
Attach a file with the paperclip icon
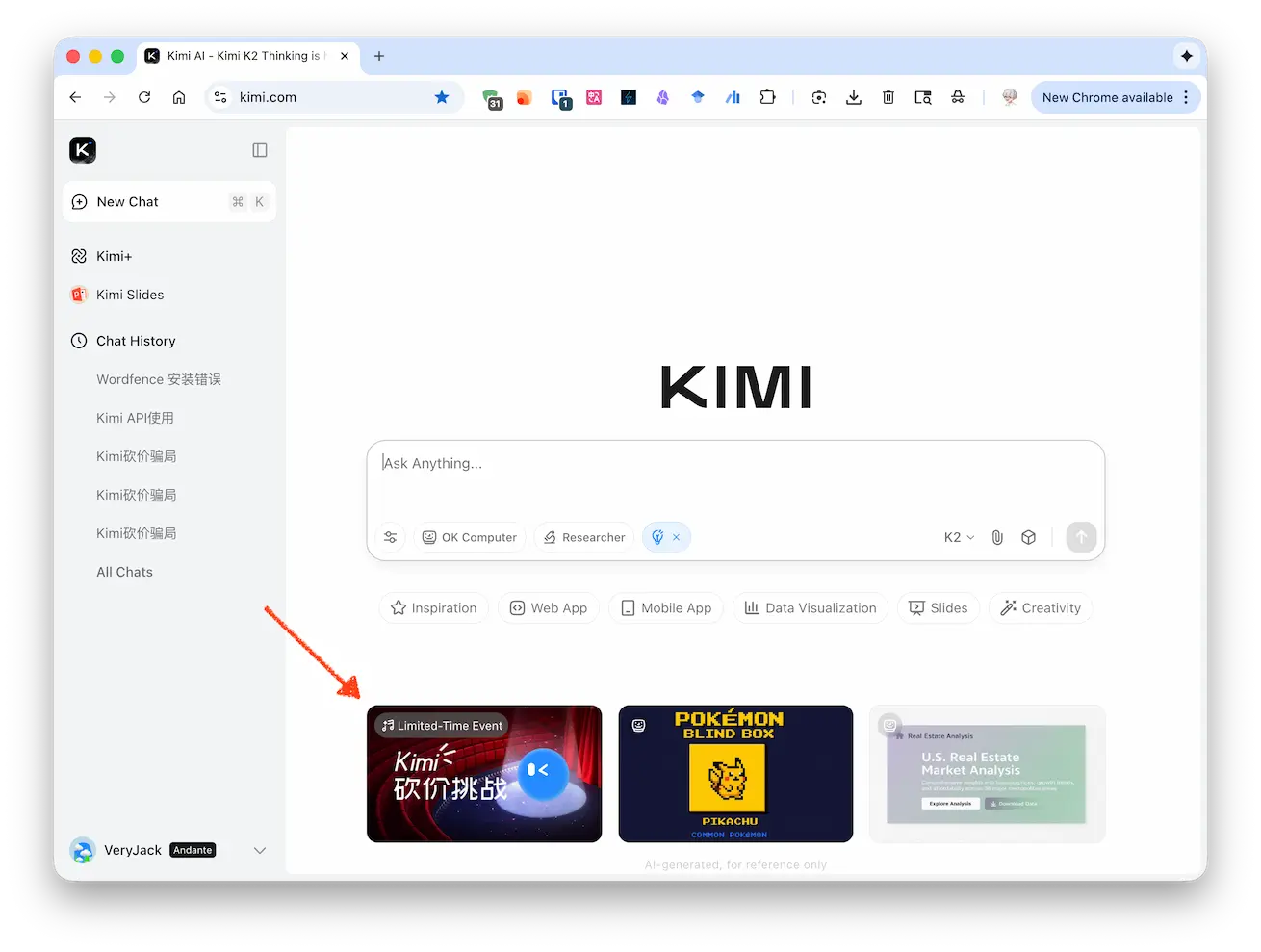tap(997, 537)
